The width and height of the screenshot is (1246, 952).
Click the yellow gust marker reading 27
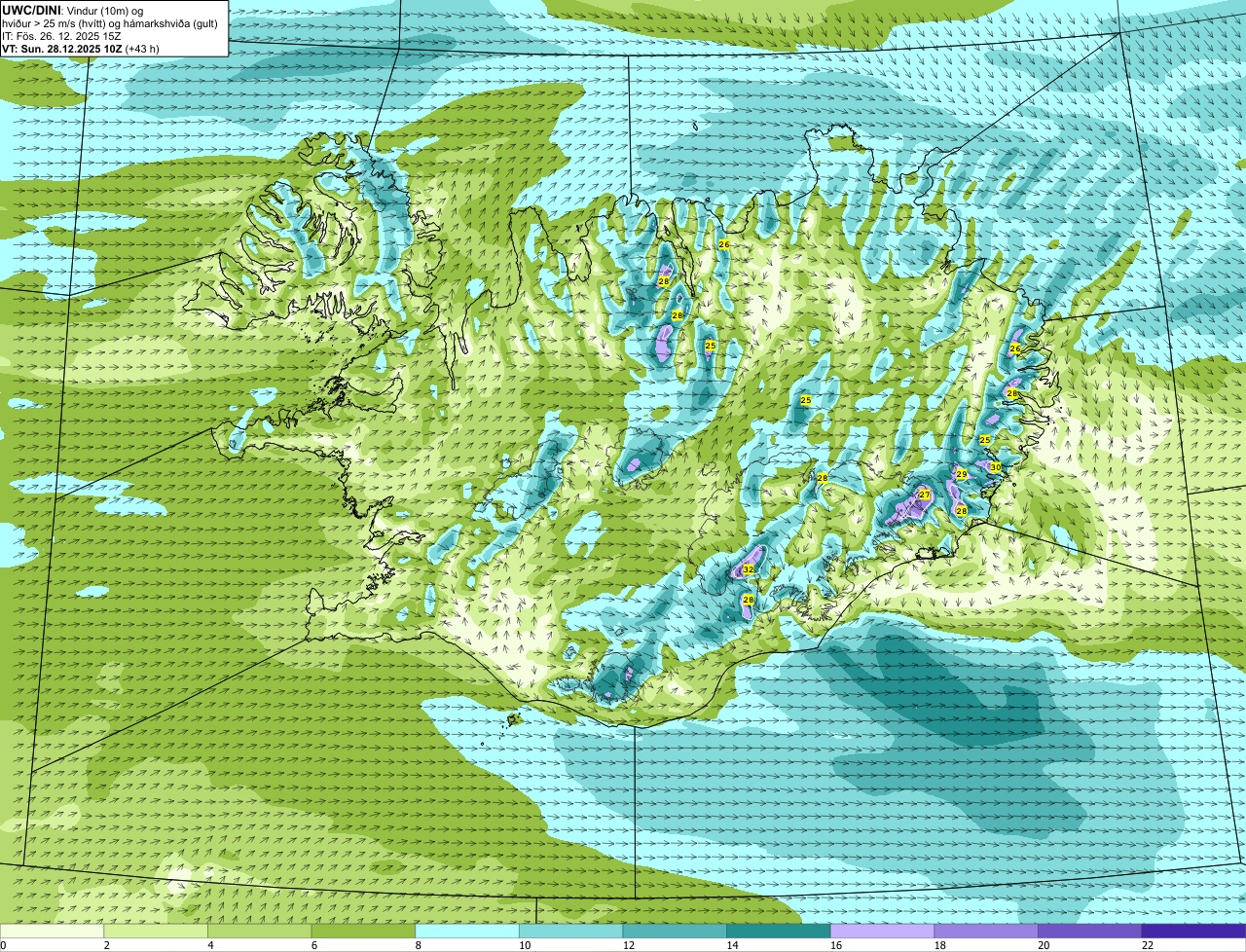point(925,495)
